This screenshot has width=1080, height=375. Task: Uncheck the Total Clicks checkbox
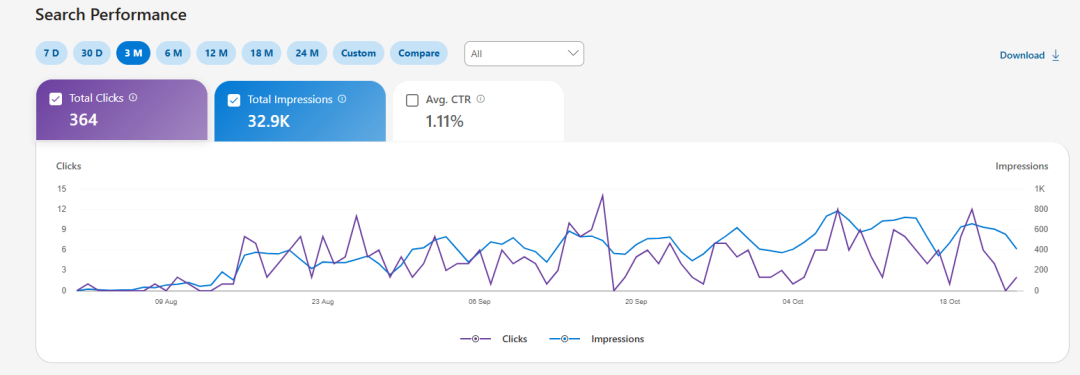56,100
